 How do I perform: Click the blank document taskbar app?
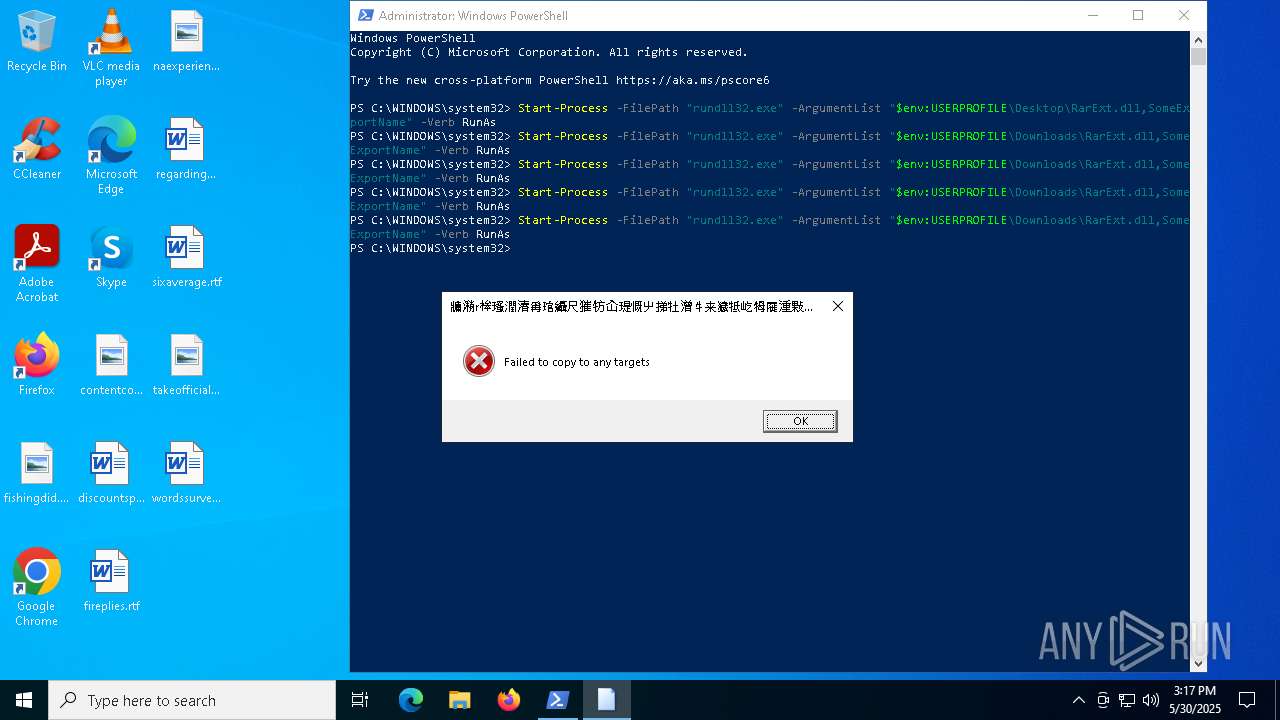click(606, 700)
